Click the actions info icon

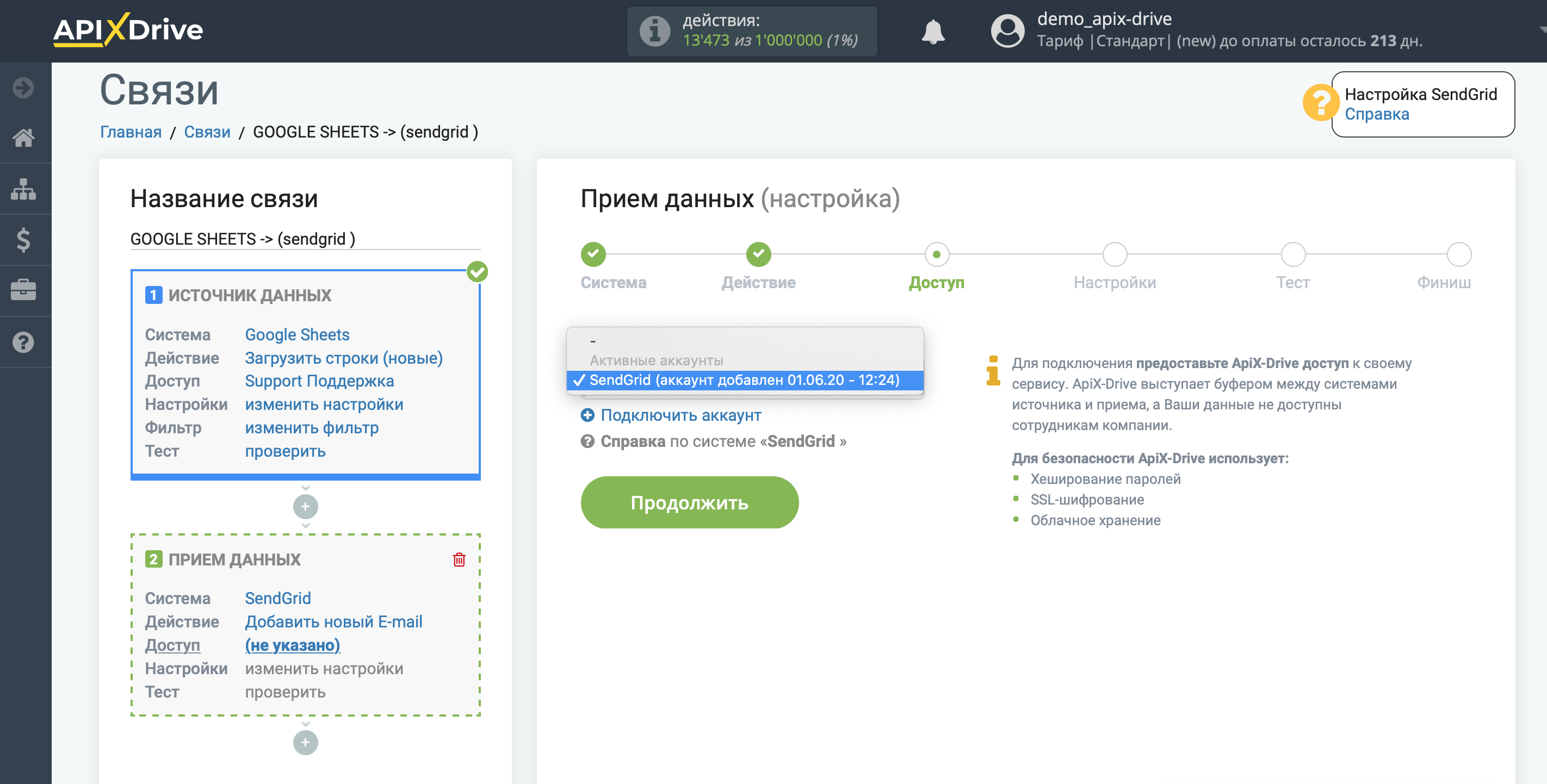pyautogui.click(x=654, y=31)
